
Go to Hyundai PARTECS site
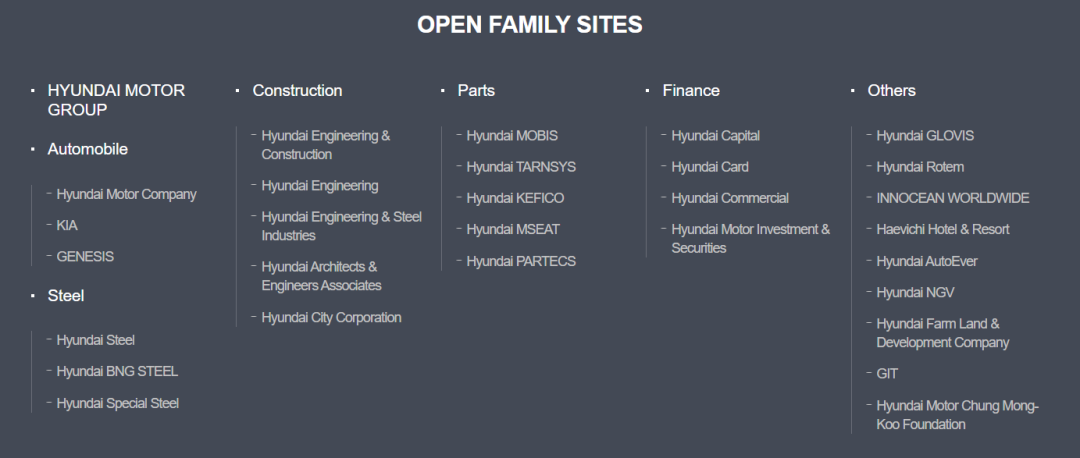(521, 261)
